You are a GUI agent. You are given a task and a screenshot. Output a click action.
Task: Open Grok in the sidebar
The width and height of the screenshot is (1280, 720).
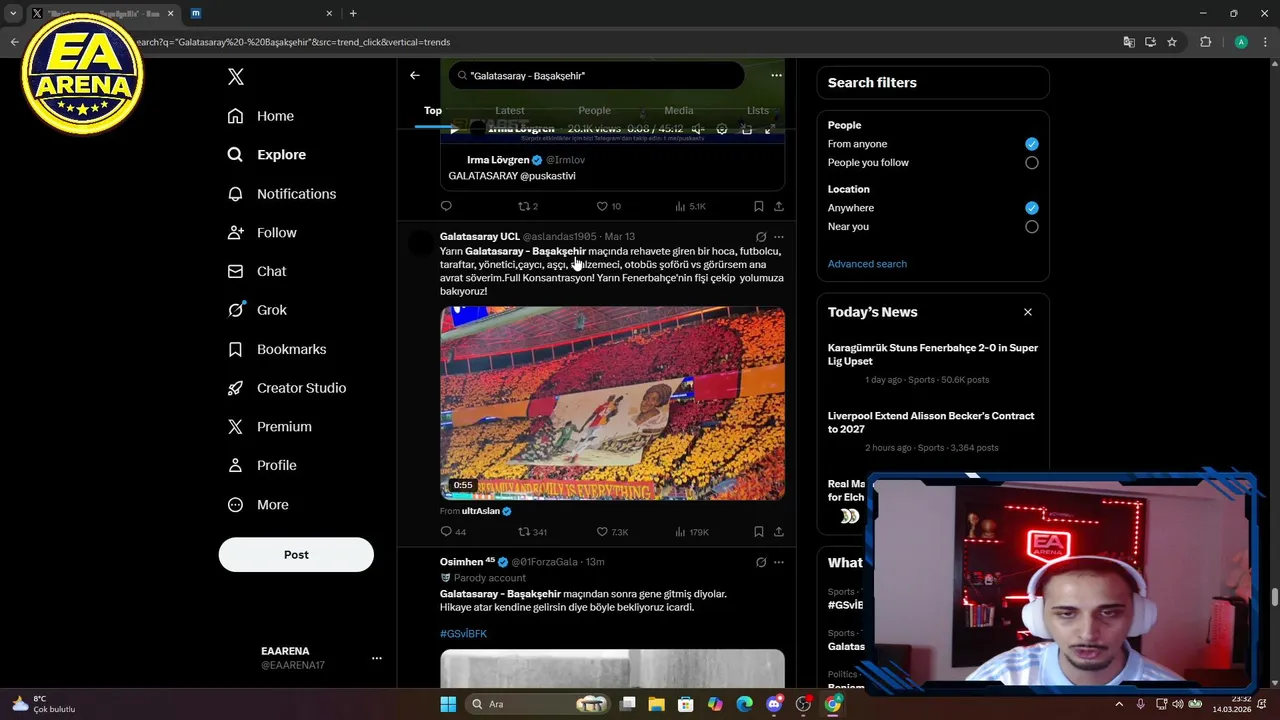[256, 310]
